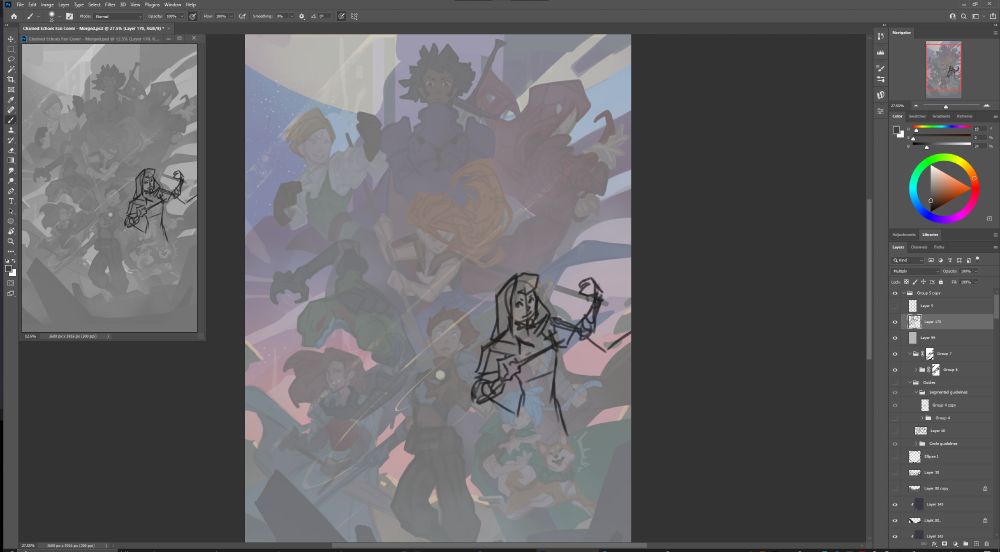Viewport: 1000px width, 552px height.
Task: Open the Smoothing value dropdown
Action: point(289,16)
